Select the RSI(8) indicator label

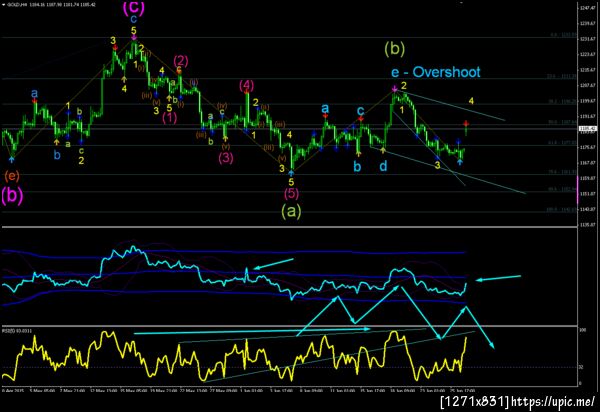coord(17,331)
